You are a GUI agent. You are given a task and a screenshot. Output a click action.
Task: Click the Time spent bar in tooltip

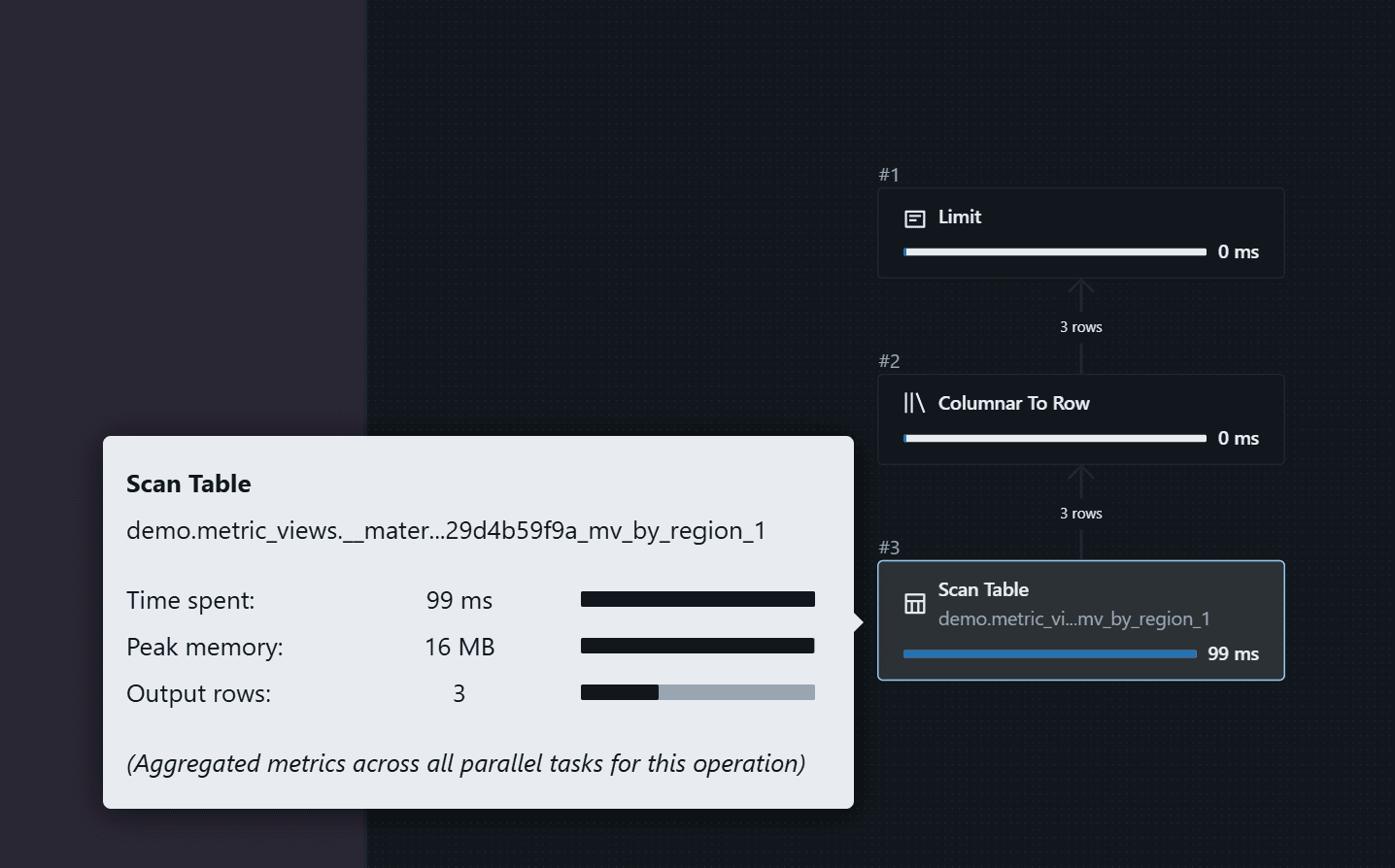(x=697, y=600)
